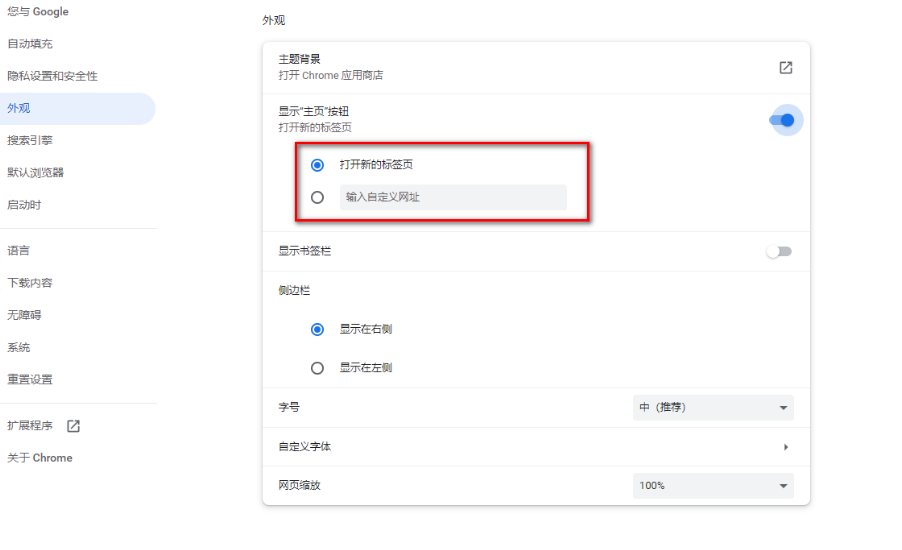
Task: Click the 显示书签栏 label
Action: 305,251
